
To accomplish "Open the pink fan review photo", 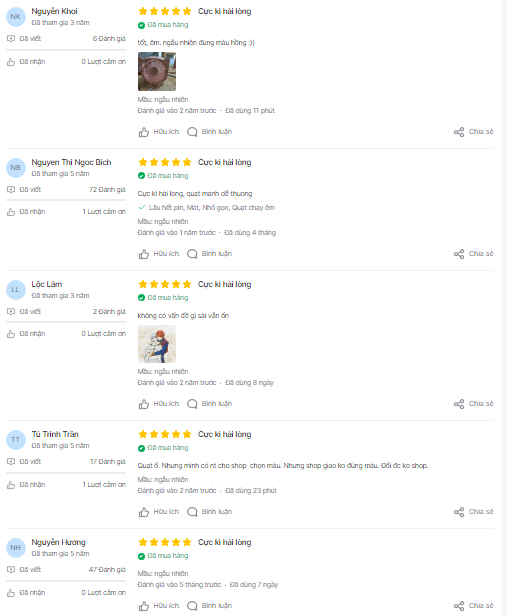I will tap(157, 72).
